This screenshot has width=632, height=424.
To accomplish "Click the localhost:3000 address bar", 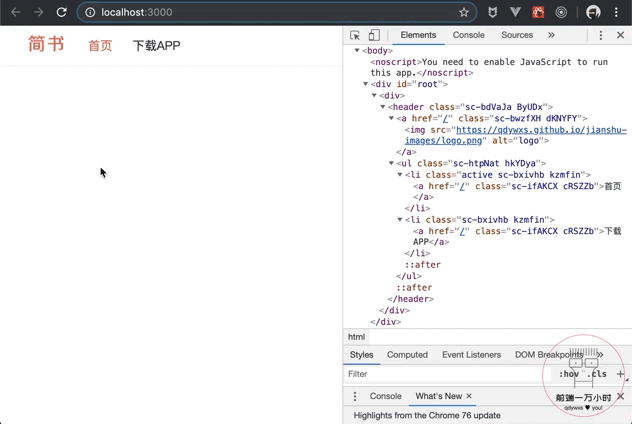I will point(276,12).
